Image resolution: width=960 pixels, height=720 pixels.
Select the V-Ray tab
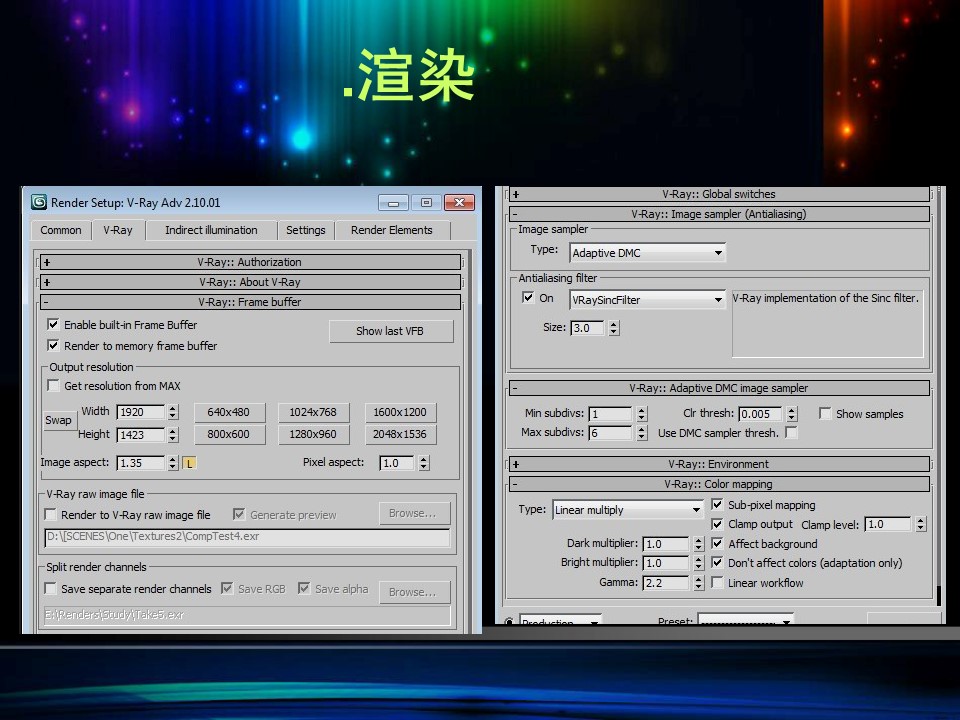pos(118,230)
